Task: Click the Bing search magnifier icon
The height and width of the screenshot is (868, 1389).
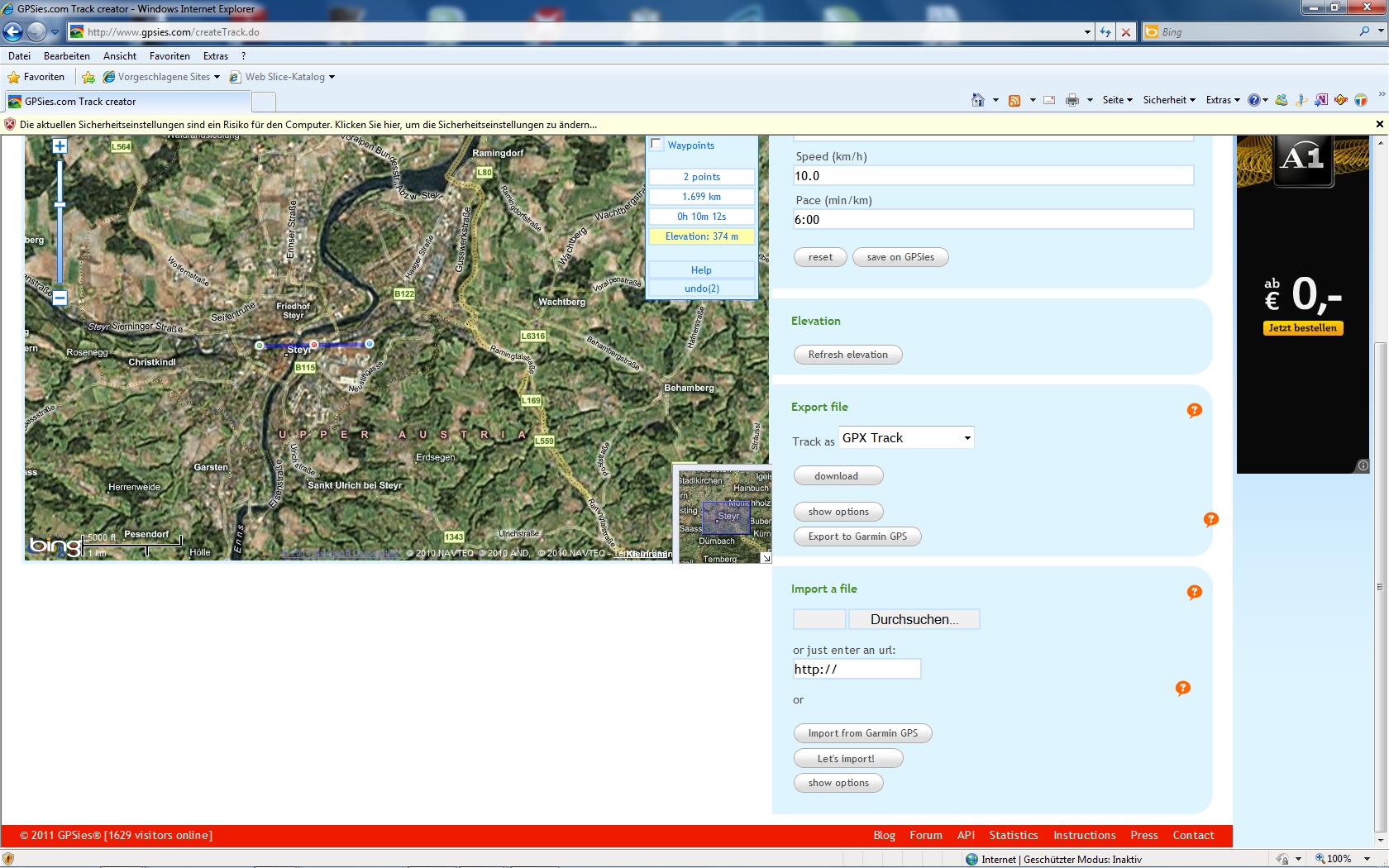Action: point(1364,31)
